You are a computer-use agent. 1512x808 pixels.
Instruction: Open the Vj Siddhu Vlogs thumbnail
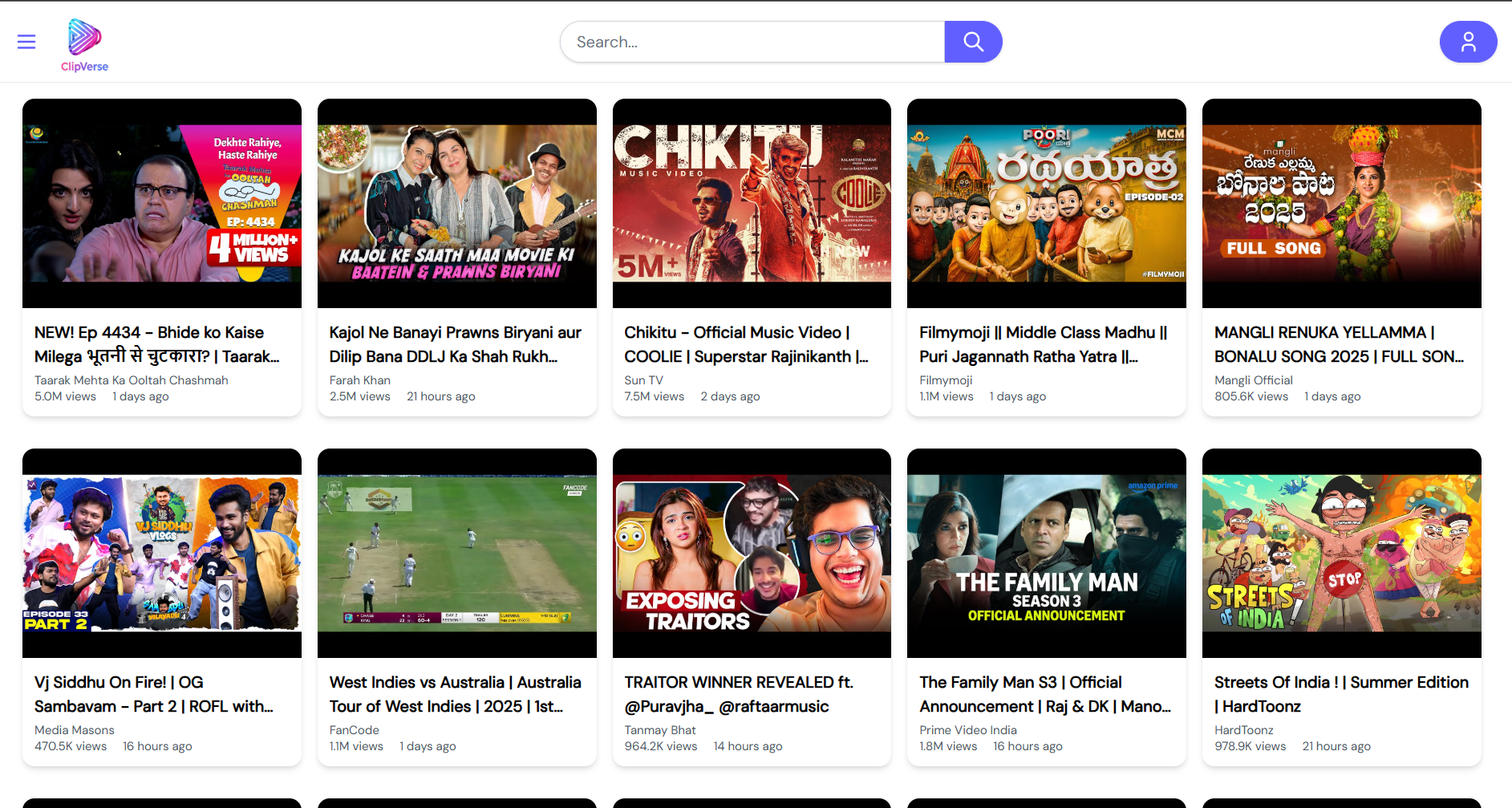tap(162, 553)
